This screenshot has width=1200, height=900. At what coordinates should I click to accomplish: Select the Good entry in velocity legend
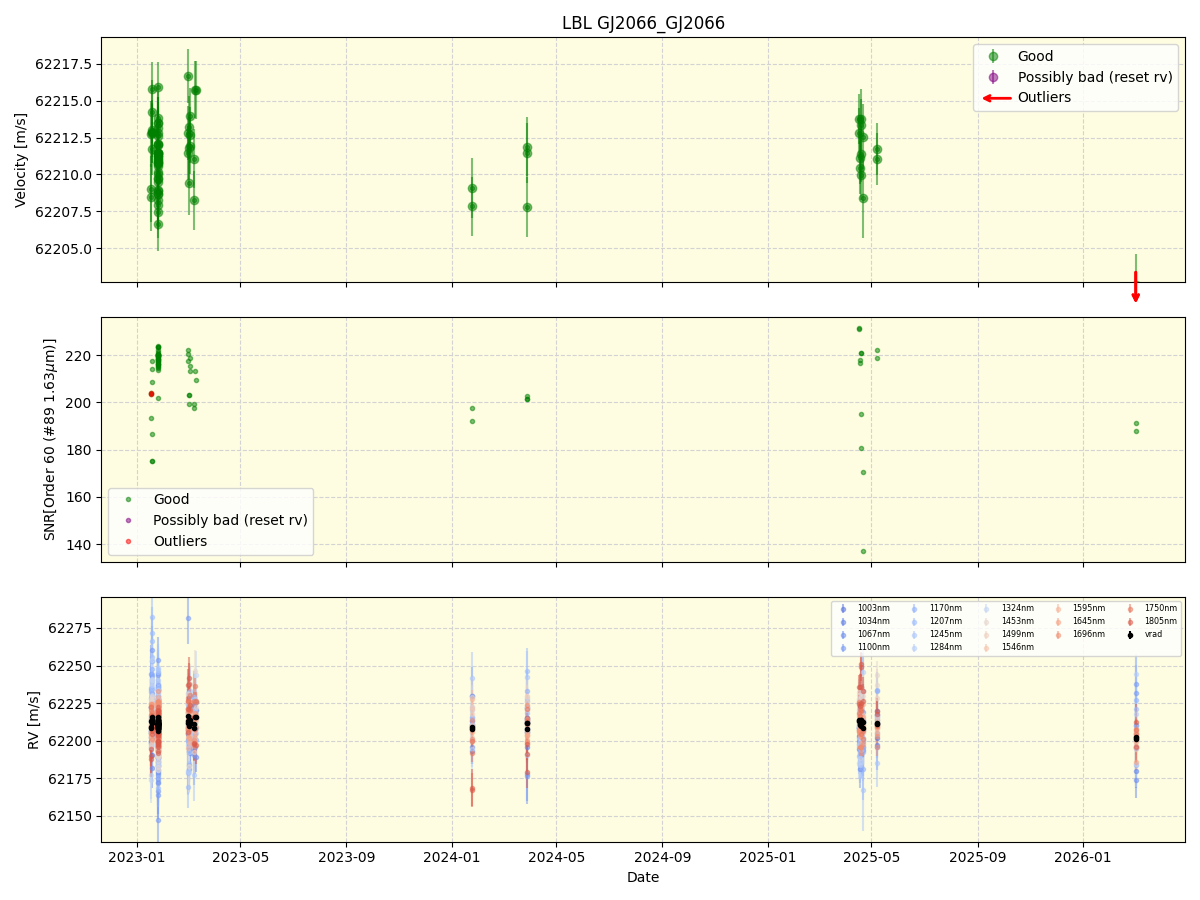pos(1035,56)
